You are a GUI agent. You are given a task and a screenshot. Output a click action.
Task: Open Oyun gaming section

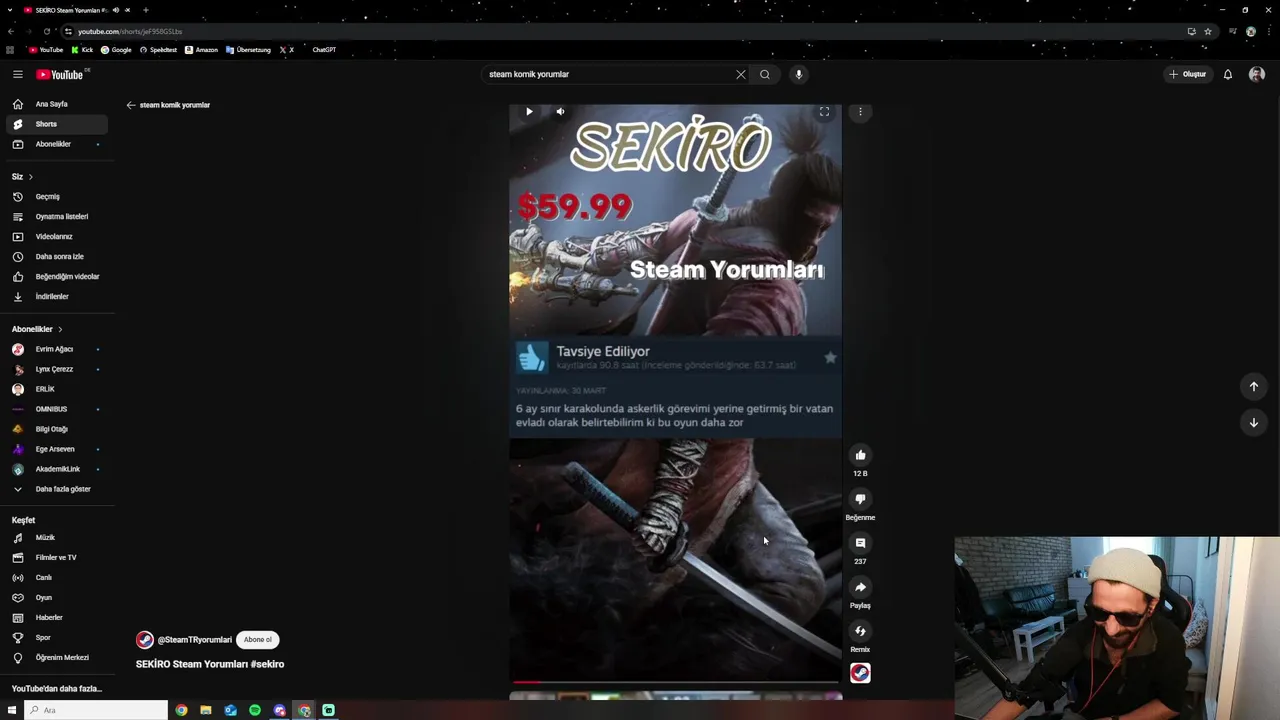click(55, 598)
